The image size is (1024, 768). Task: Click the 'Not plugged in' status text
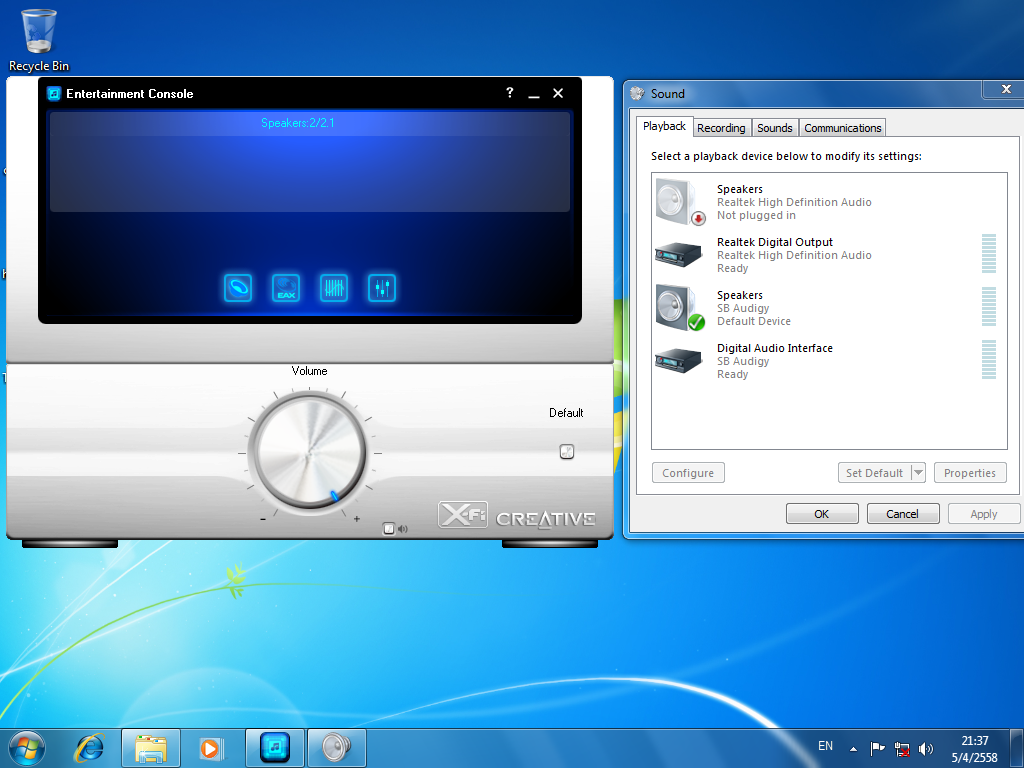[x=756, y=216]
